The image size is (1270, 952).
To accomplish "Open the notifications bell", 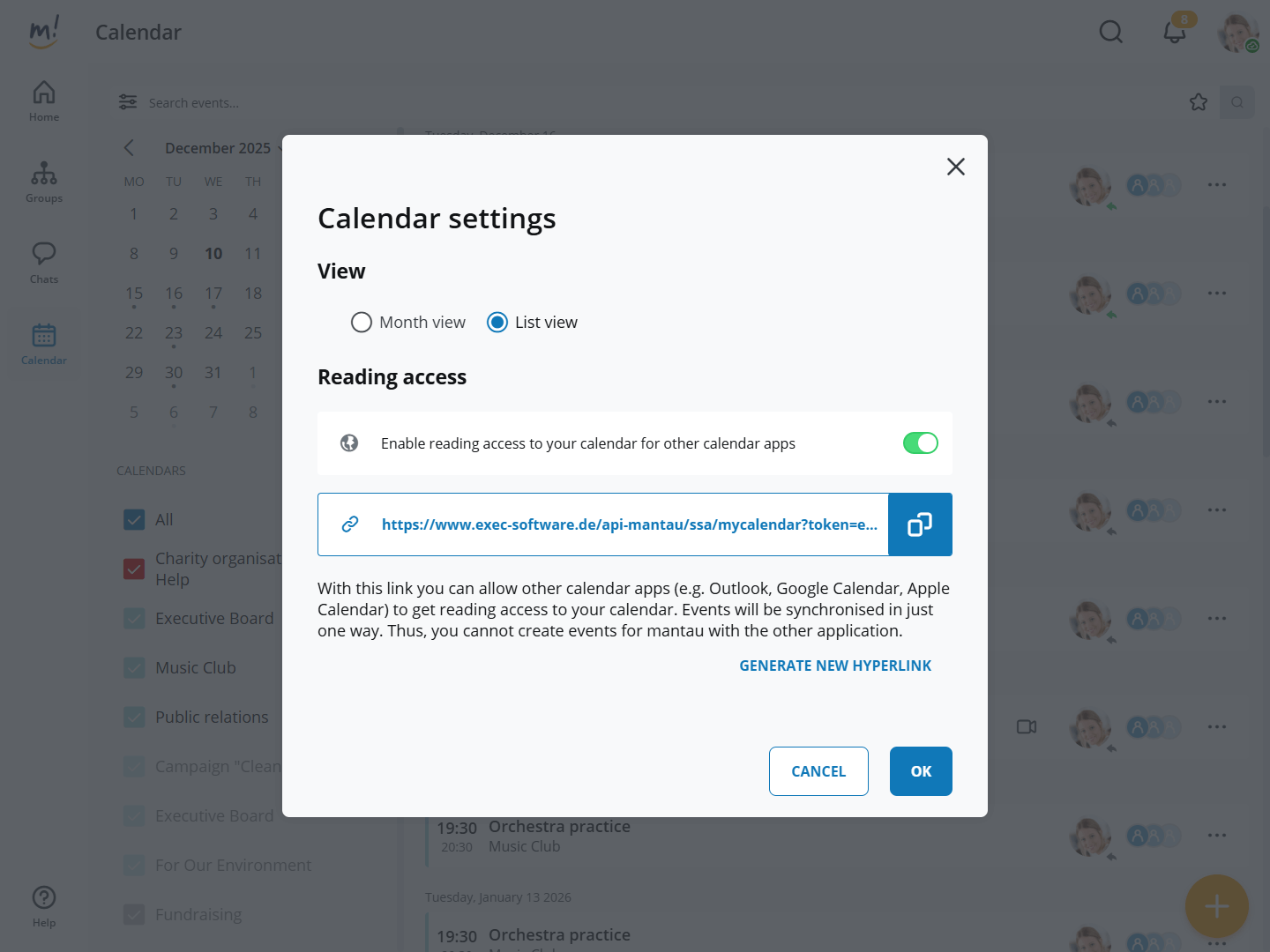I will point(1174,33).
